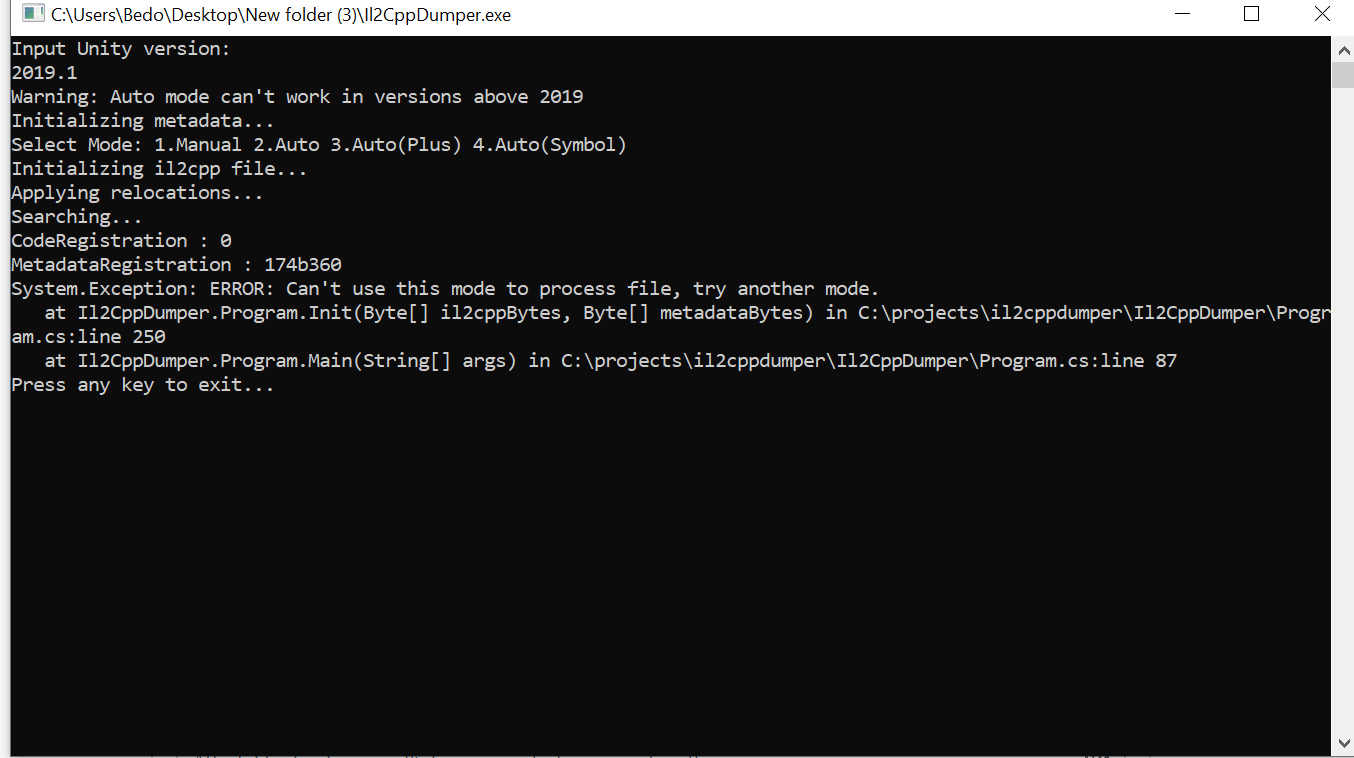The image size is (1354, 758).
Task: Click the console application icon in the title bar
Action: pos(30,14)
